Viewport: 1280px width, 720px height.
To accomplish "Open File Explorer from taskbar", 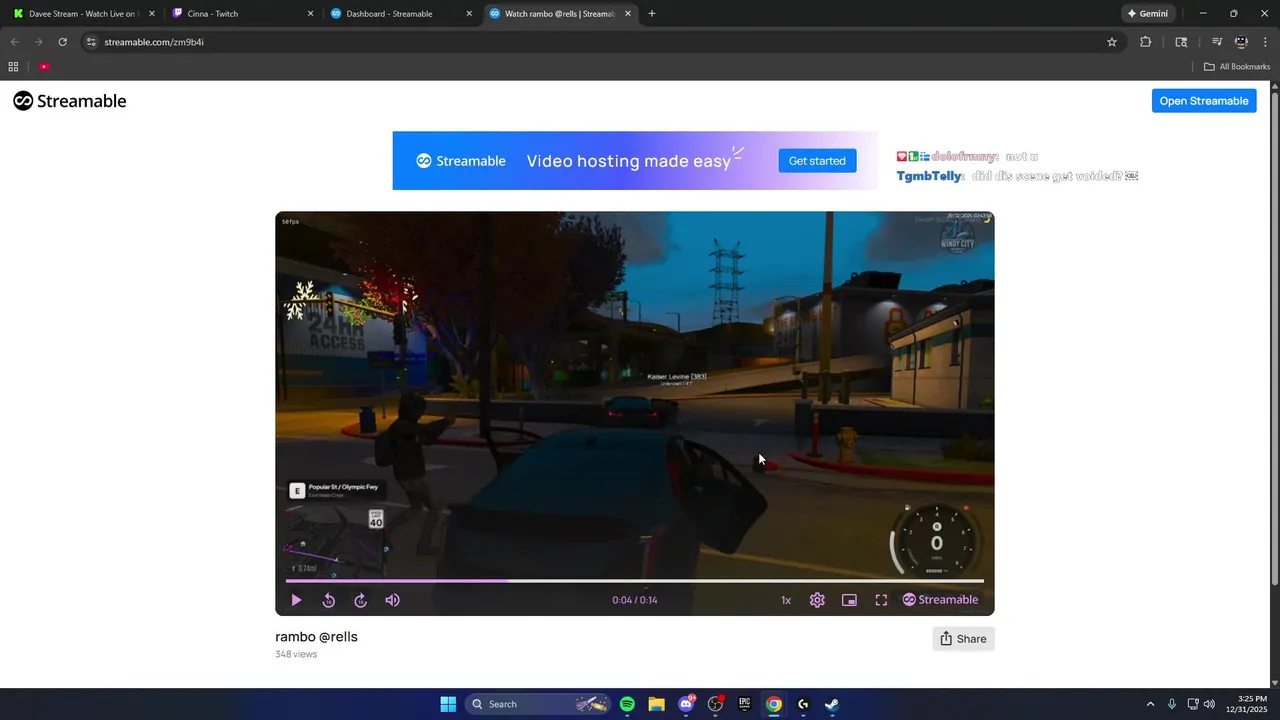I will 656,704.
